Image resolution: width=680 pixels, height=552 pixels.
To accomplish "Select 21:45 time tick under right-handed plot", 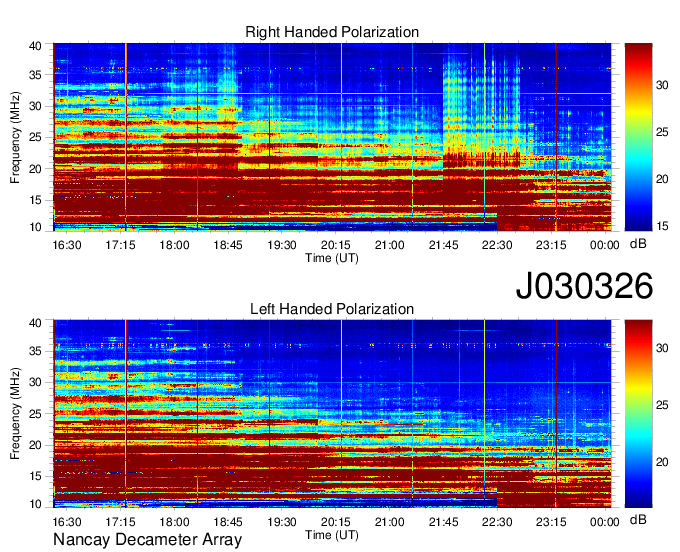I will (443, 245).
